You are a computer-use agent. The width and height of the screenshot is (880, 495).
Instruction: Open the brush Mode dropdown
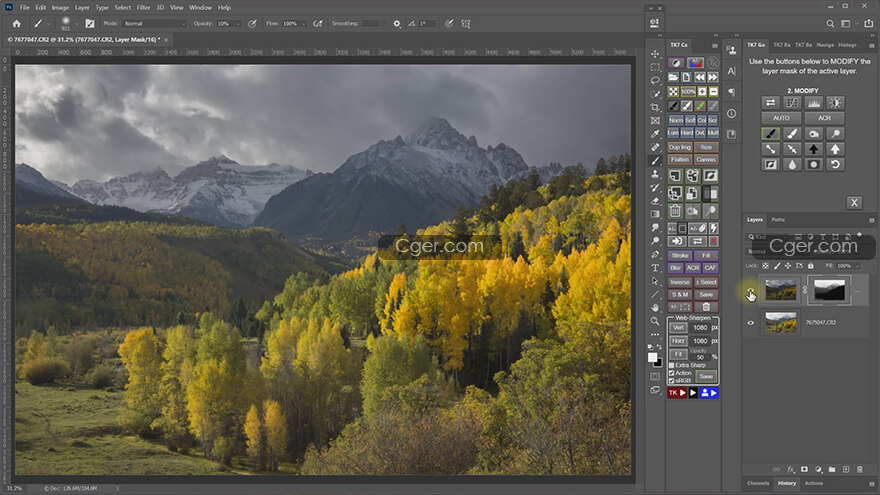click(x=154, y=24)
